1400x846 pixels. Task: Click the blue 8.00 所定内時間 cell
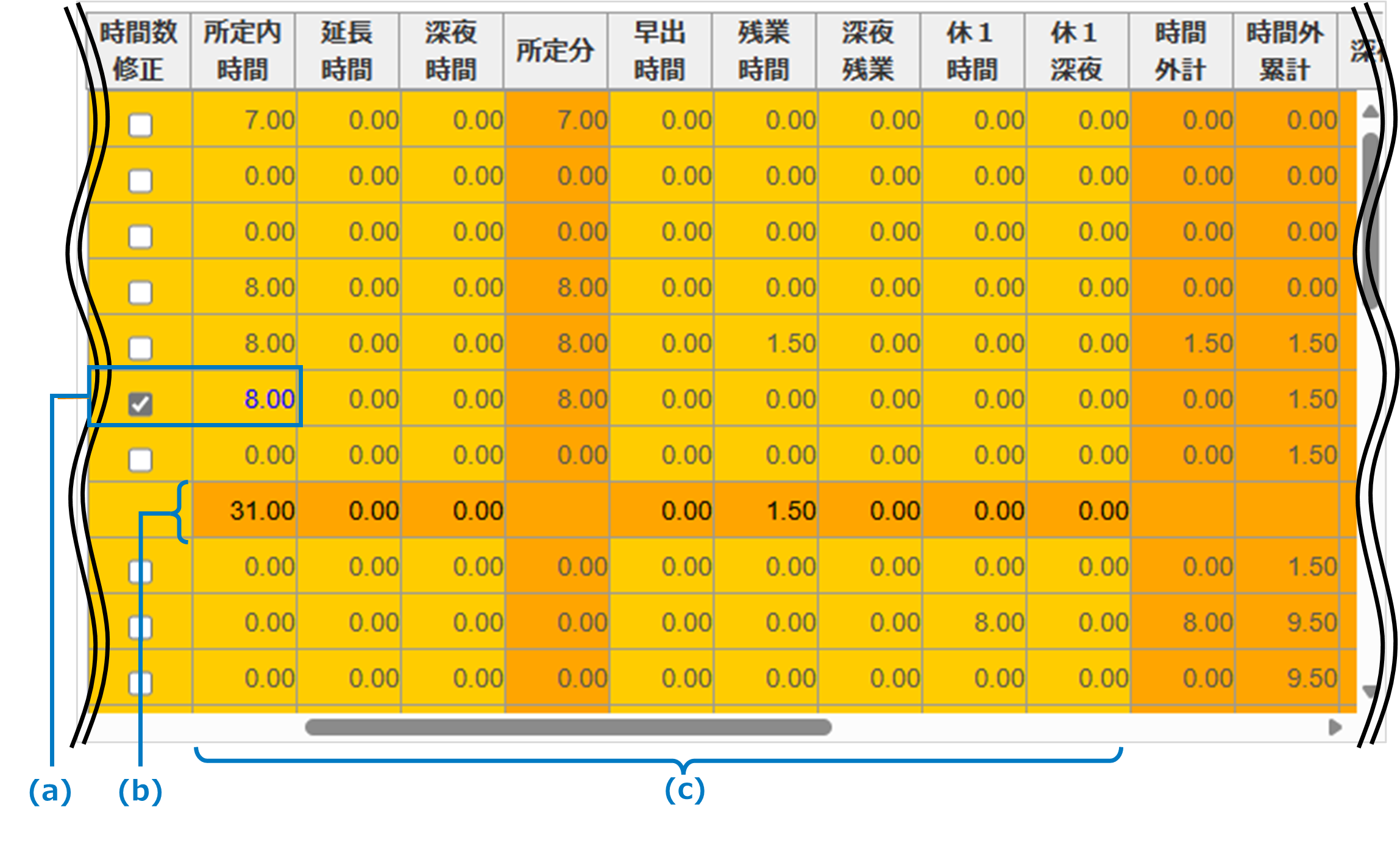[x=269, y=399]
